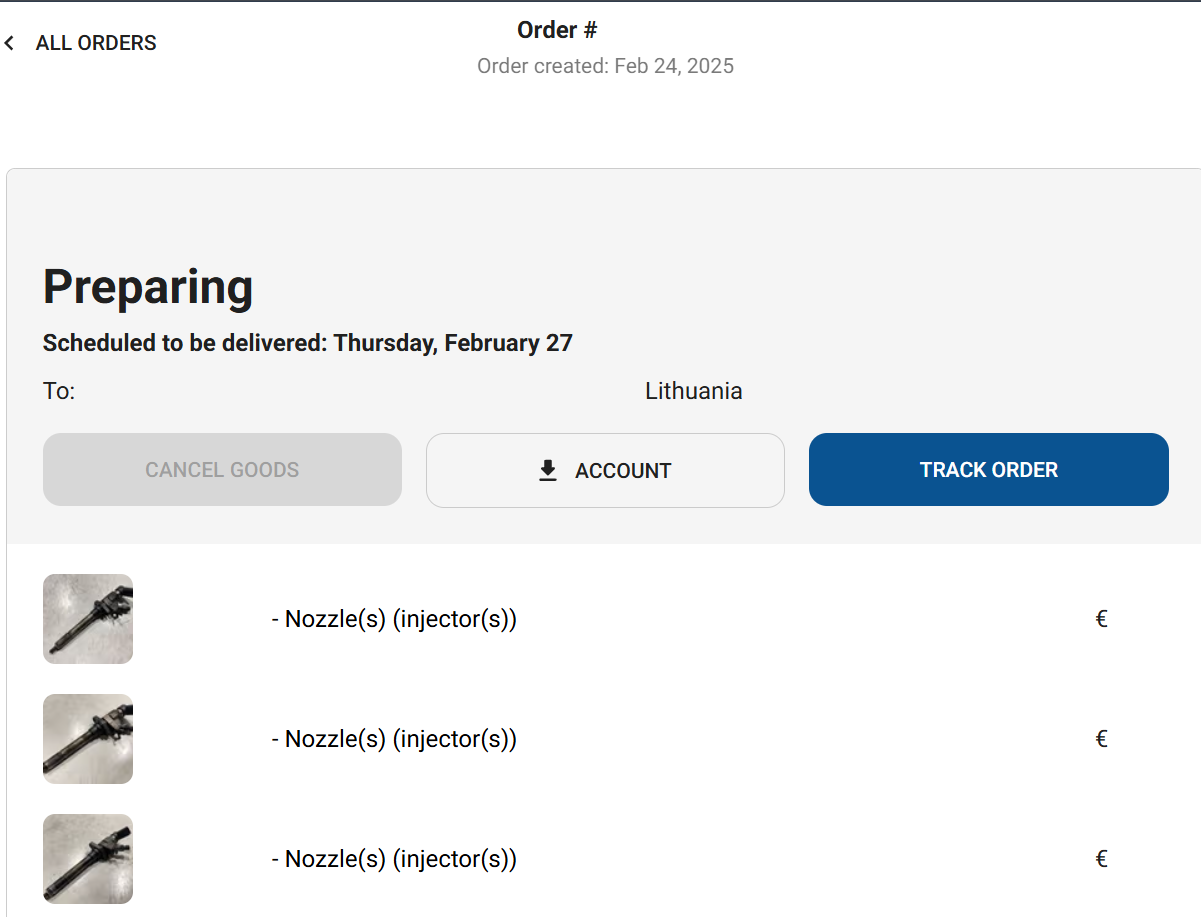Click the Order # title

pos(557,30)
